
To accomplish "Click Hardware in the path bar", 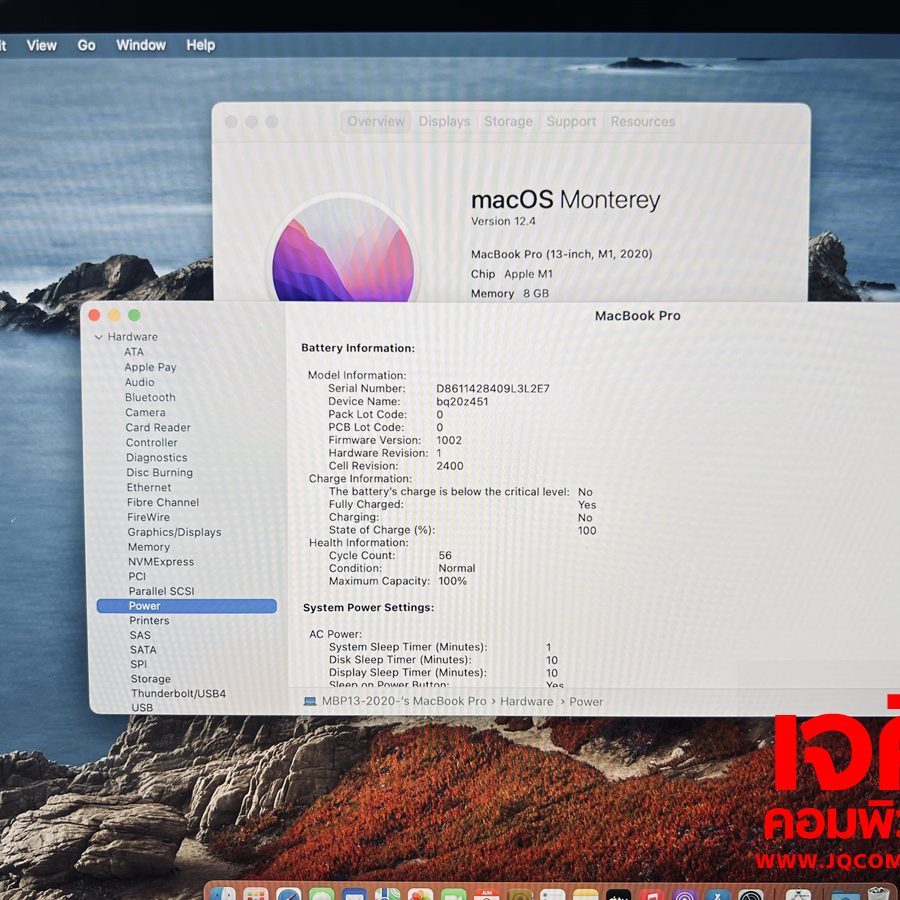I will 526,701.
